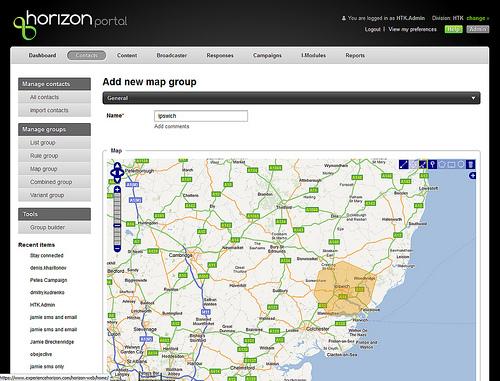The height and width of the screenshot is (381, 500).
Task: Select the rectangle drawing tool on the map
Action: (451, 164)
